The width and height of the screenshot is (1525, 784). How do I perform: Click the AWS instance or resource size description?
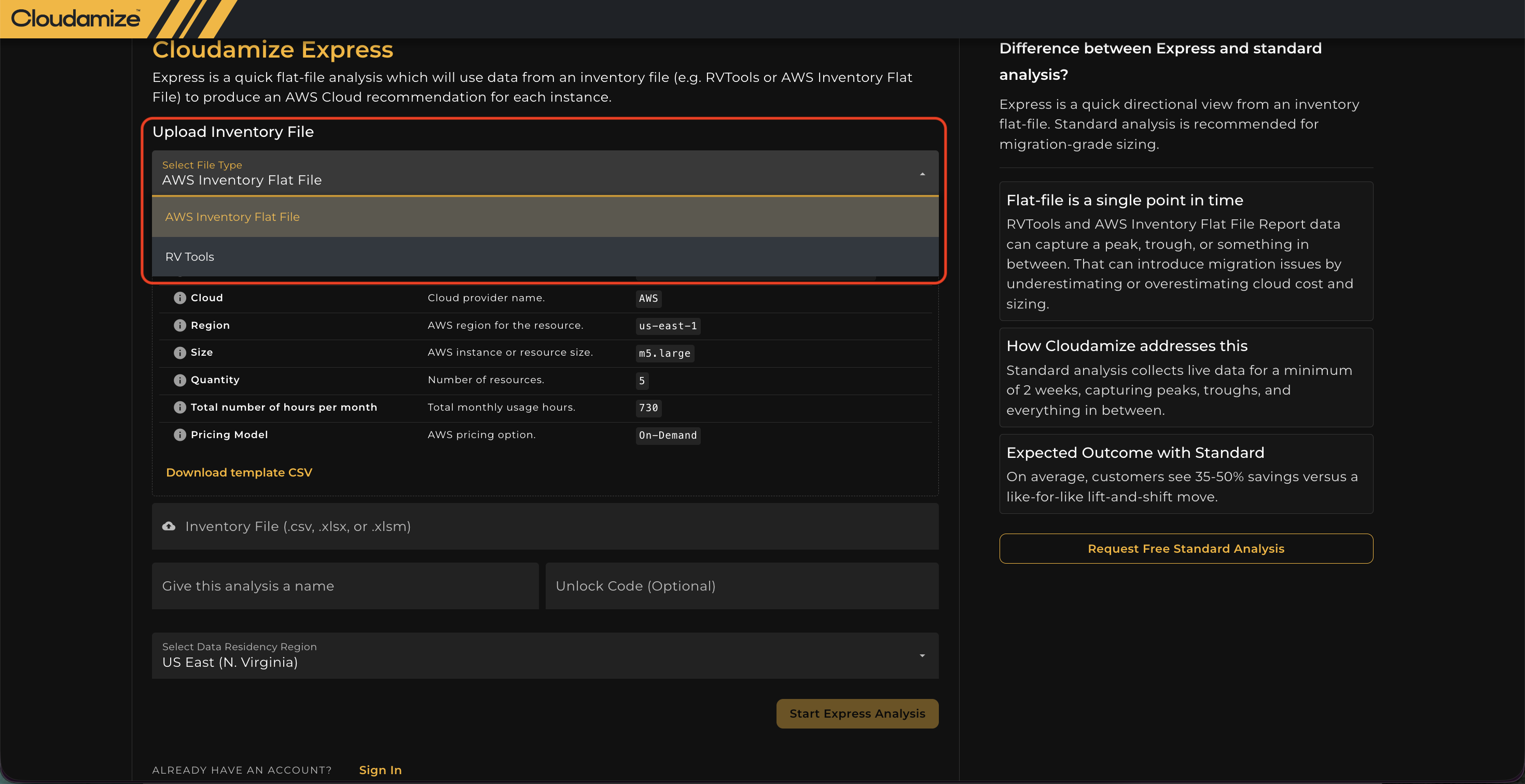510,353
